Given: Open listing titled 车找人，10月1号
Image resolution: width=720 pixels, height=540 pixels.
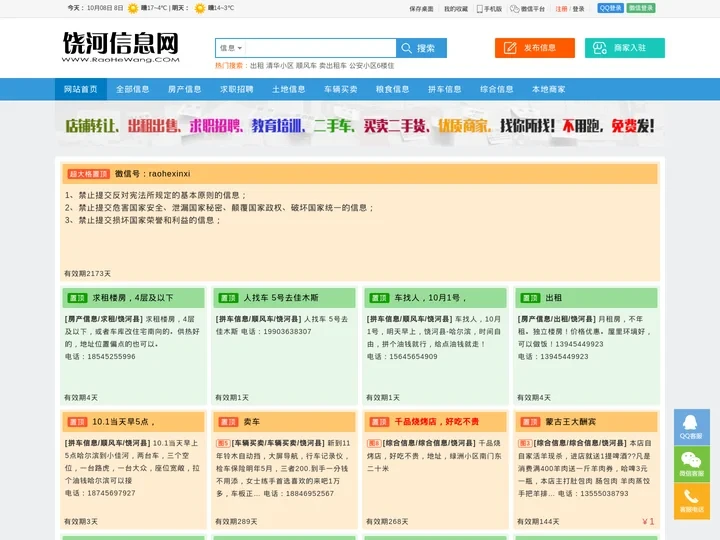Looking at the screenshot, I should 430,298.
